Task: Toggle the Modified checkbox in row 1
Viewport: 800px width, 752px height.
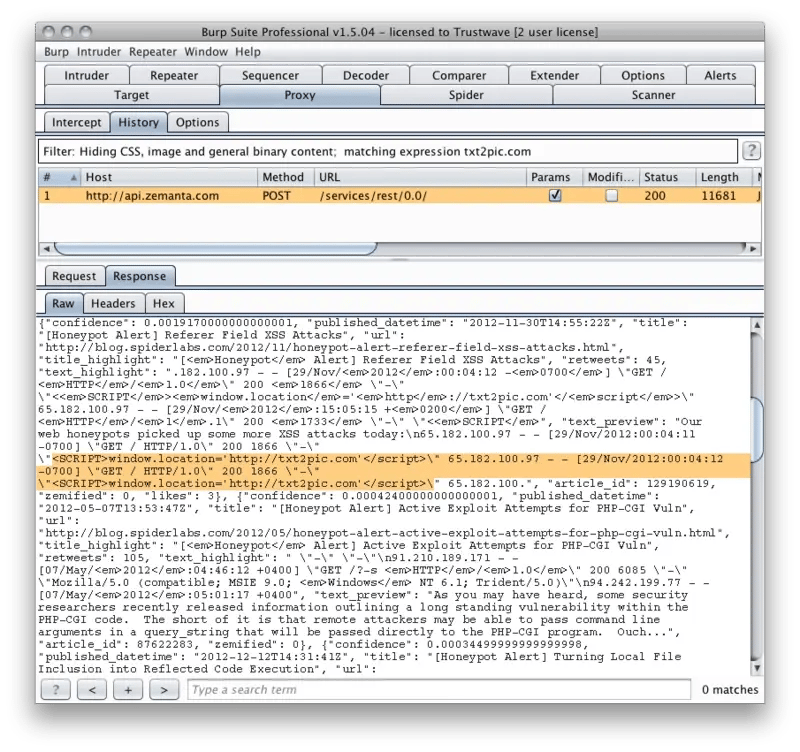Action: point(611,196)
